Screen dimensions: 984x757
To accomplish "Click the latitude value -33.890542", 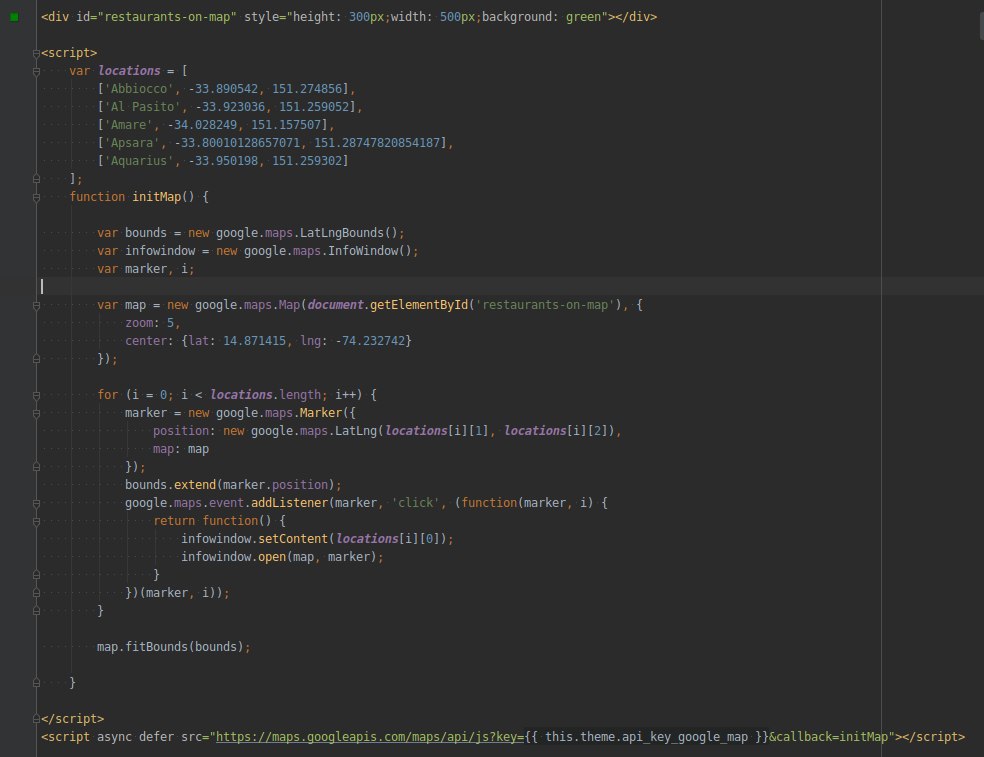I will [223, 89].
